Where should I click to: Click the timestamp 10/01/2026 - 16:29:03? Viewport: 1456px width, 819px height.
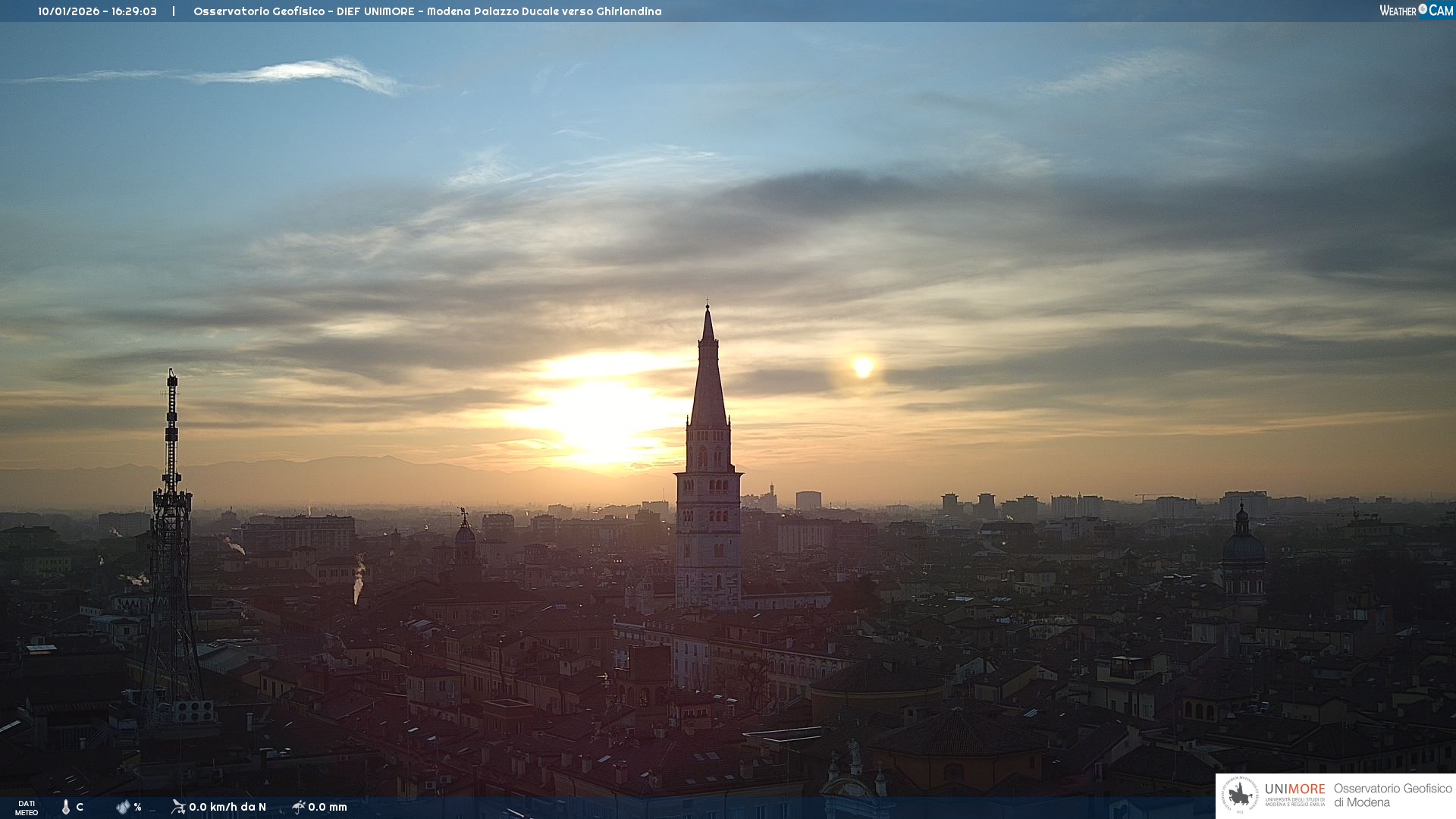tap(97, 11)
